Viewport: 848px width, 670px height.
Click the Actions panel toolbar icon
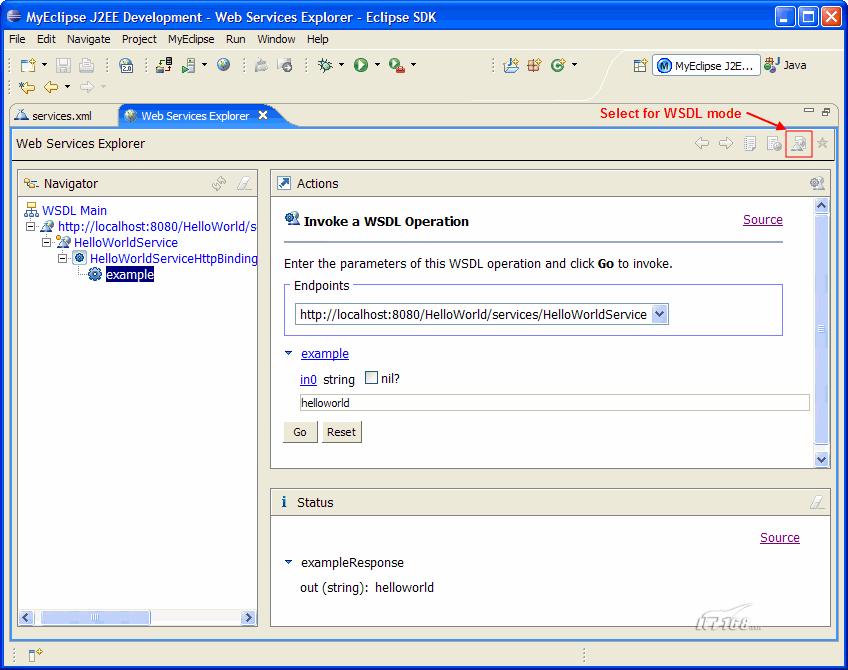click(x=818, y=183)
